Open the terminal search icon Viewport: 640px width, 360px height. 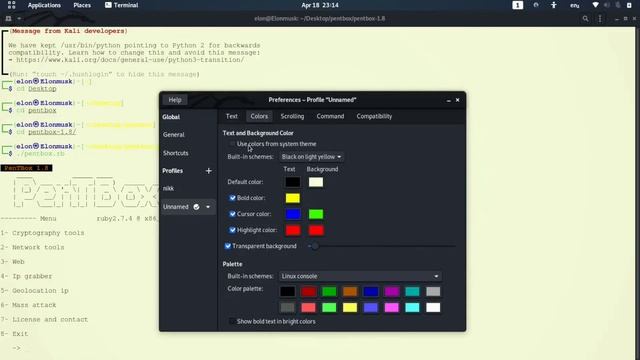click(x=585, y=18)
